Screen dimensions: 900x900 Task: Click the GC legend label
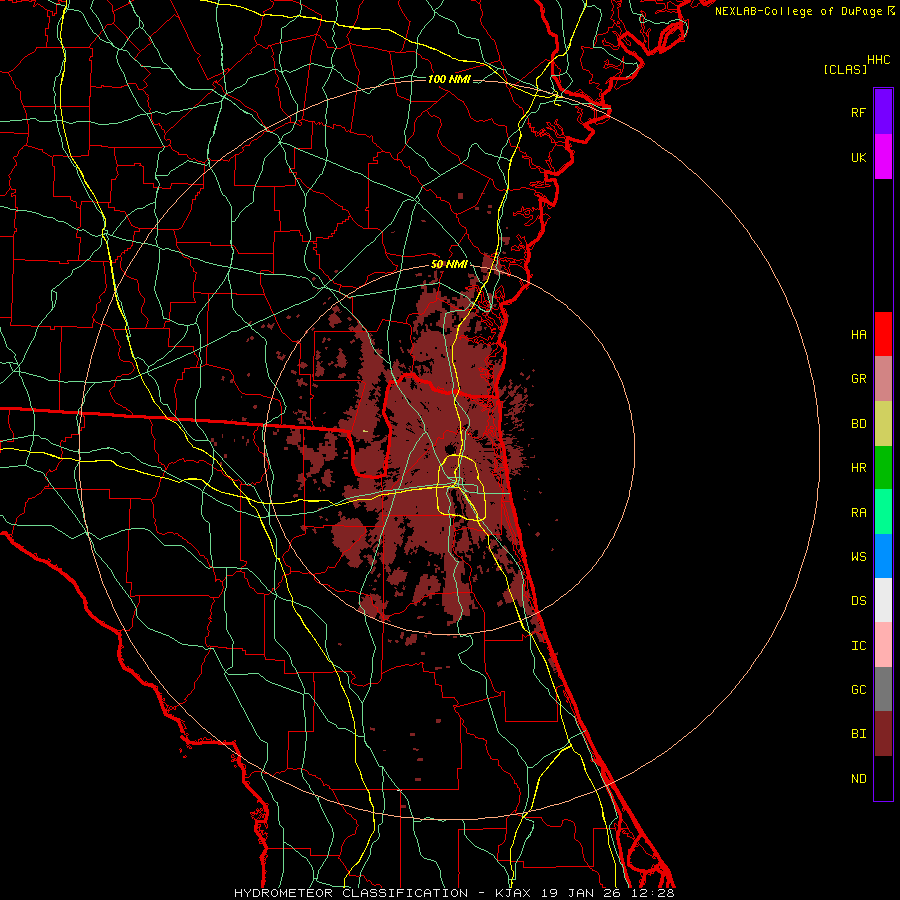(x=858, y=690)
